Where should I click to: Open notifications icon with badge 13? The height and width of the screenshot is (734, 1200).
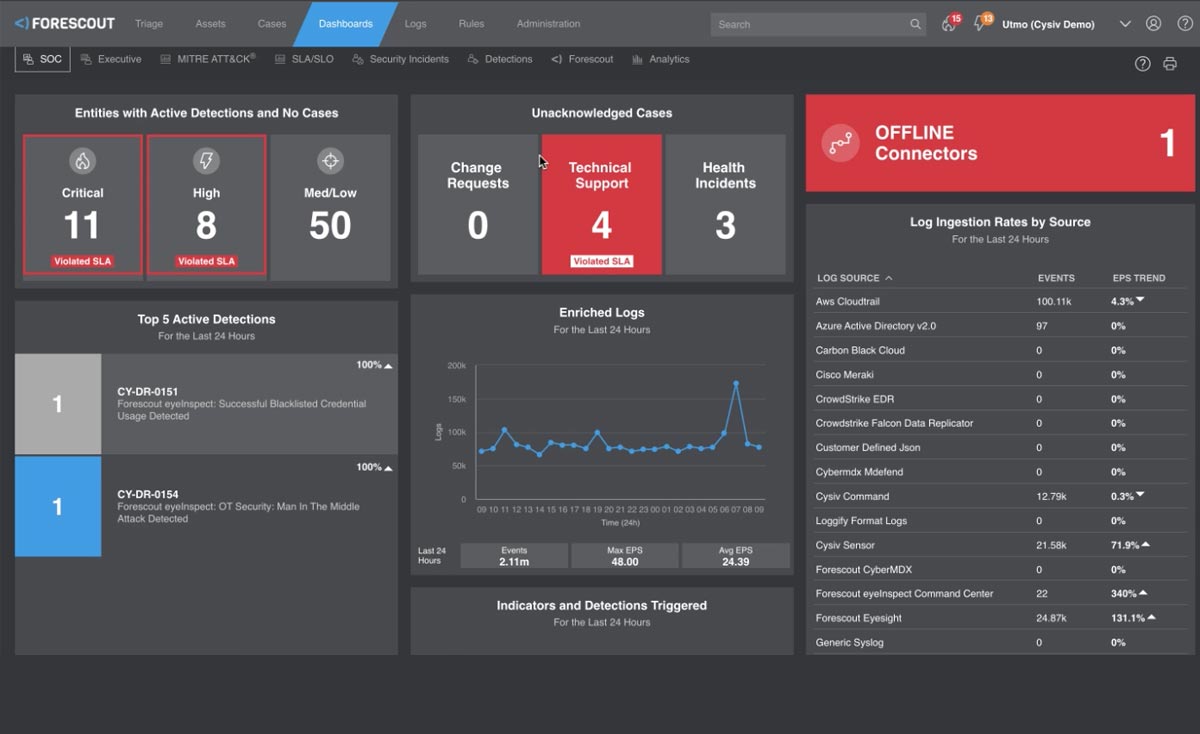(x=981, y=23)
